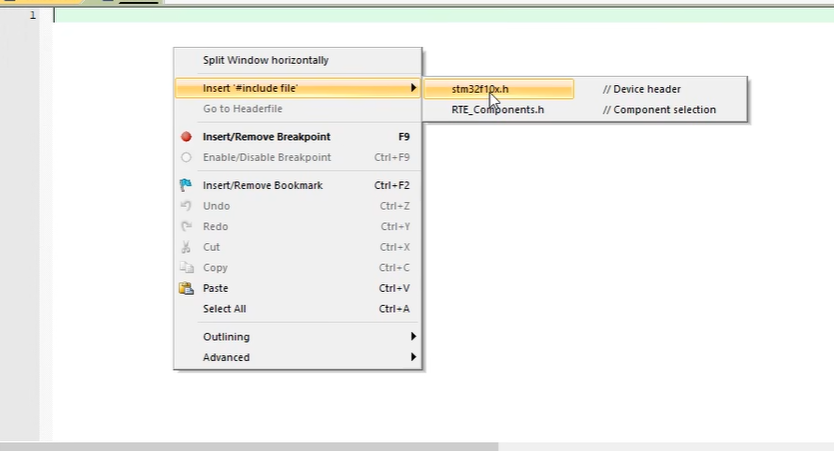Click the horizontal scrollbar at the bottom

coord(249,447)
